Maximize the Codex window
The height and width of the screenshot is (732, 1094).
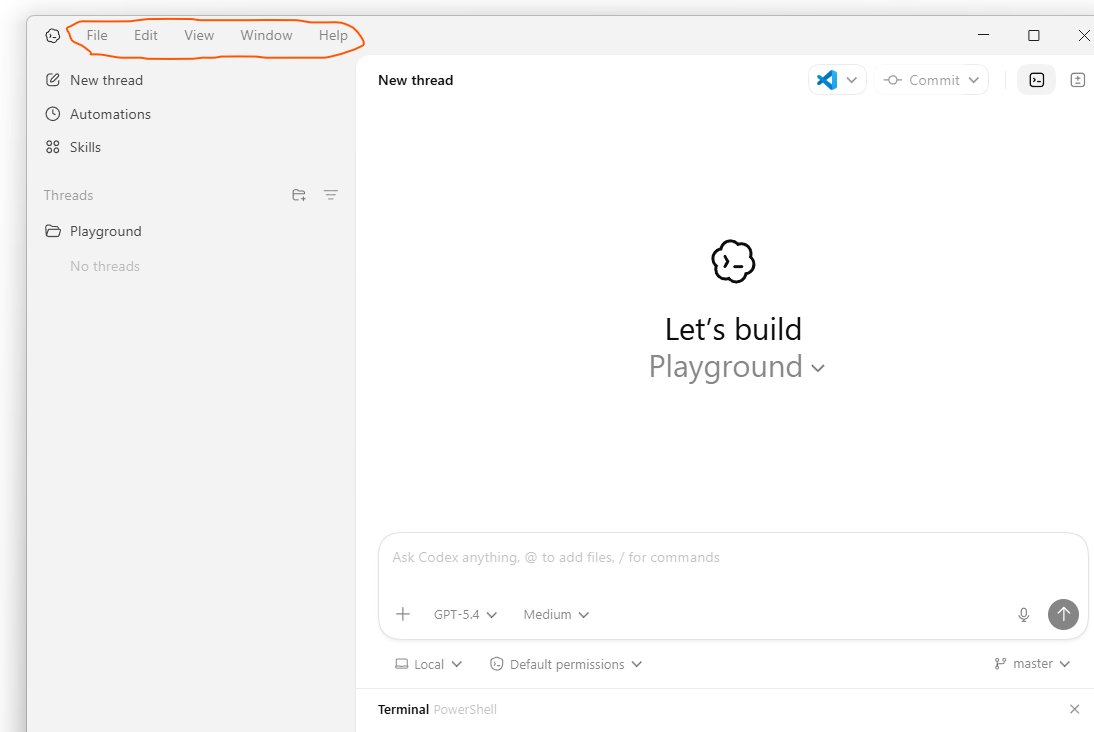pos(1034,35)
